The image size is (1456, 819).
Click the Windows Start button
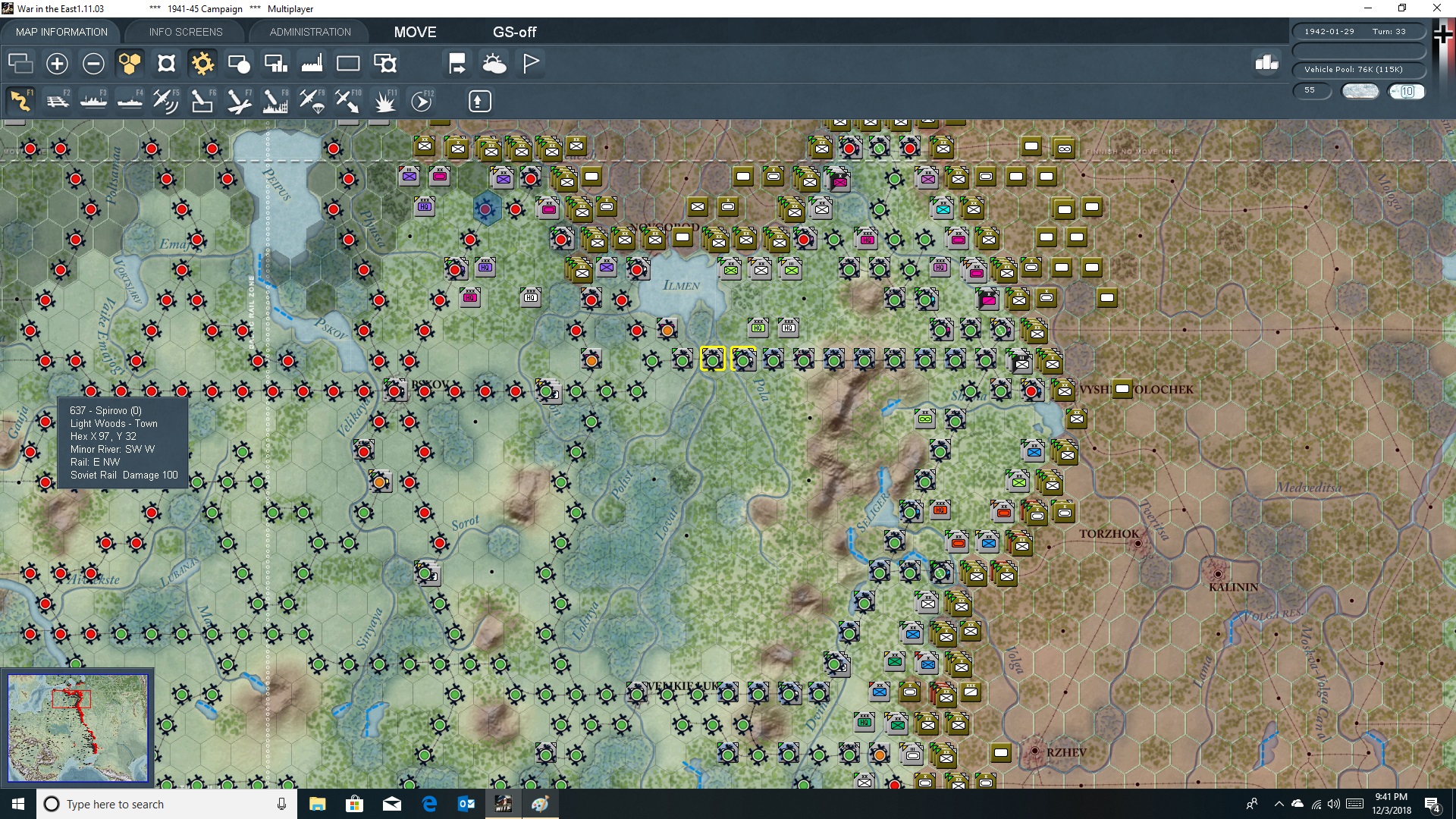(x=18, y=804)
